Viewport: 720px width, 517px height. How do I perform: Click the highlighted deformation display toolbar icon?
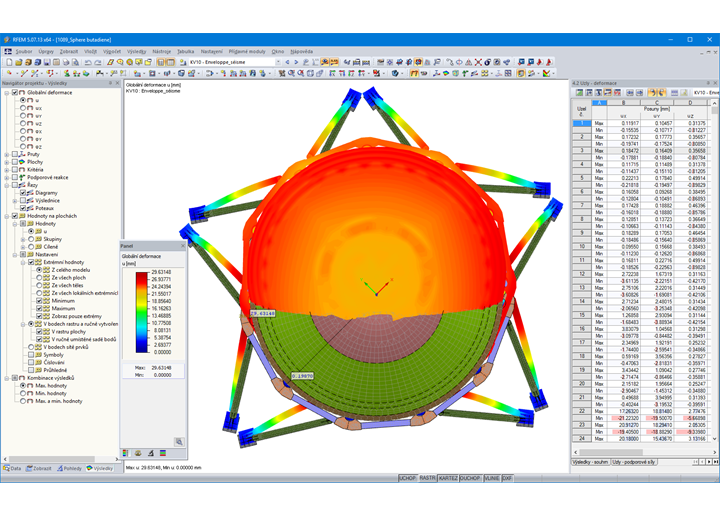[x=414, y=73]
